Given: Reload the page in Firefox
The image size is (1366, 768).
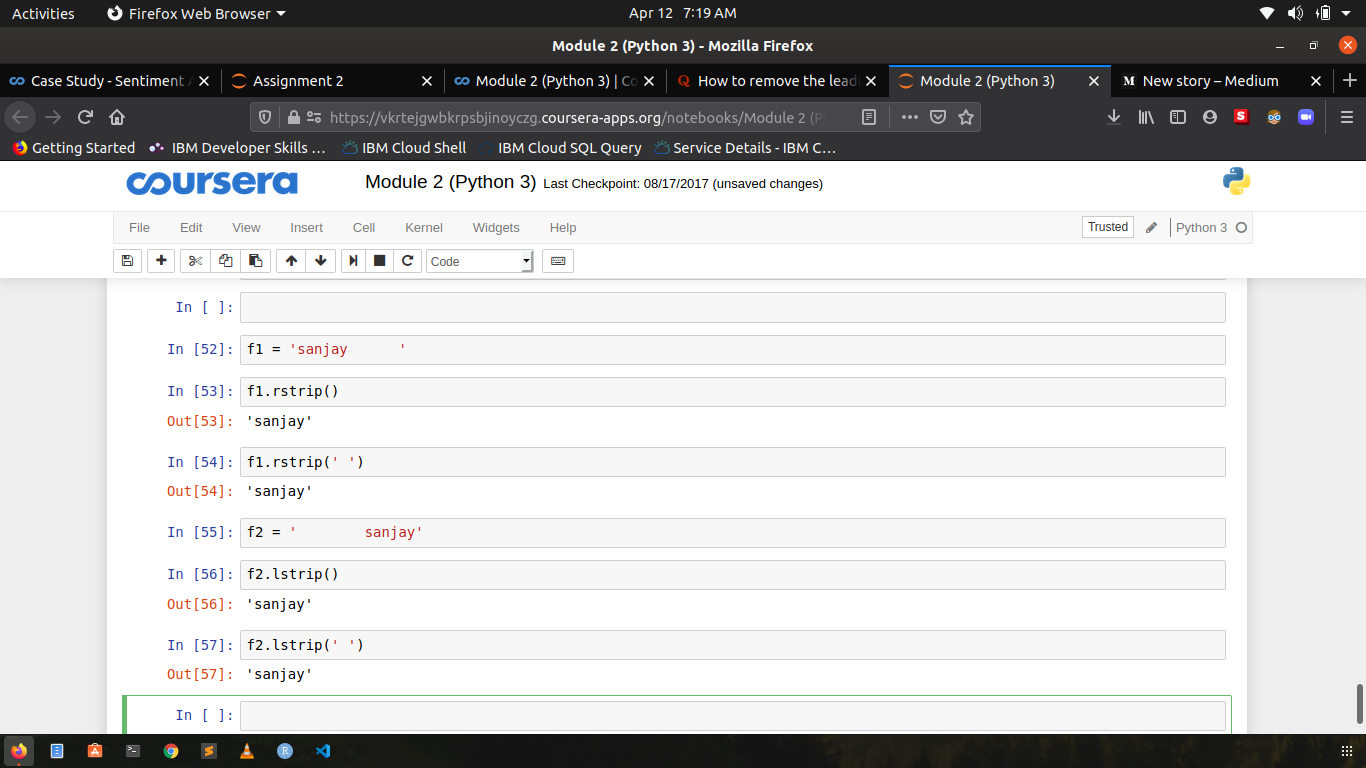Looking at the screenshot, I should (x=85, y=117).
